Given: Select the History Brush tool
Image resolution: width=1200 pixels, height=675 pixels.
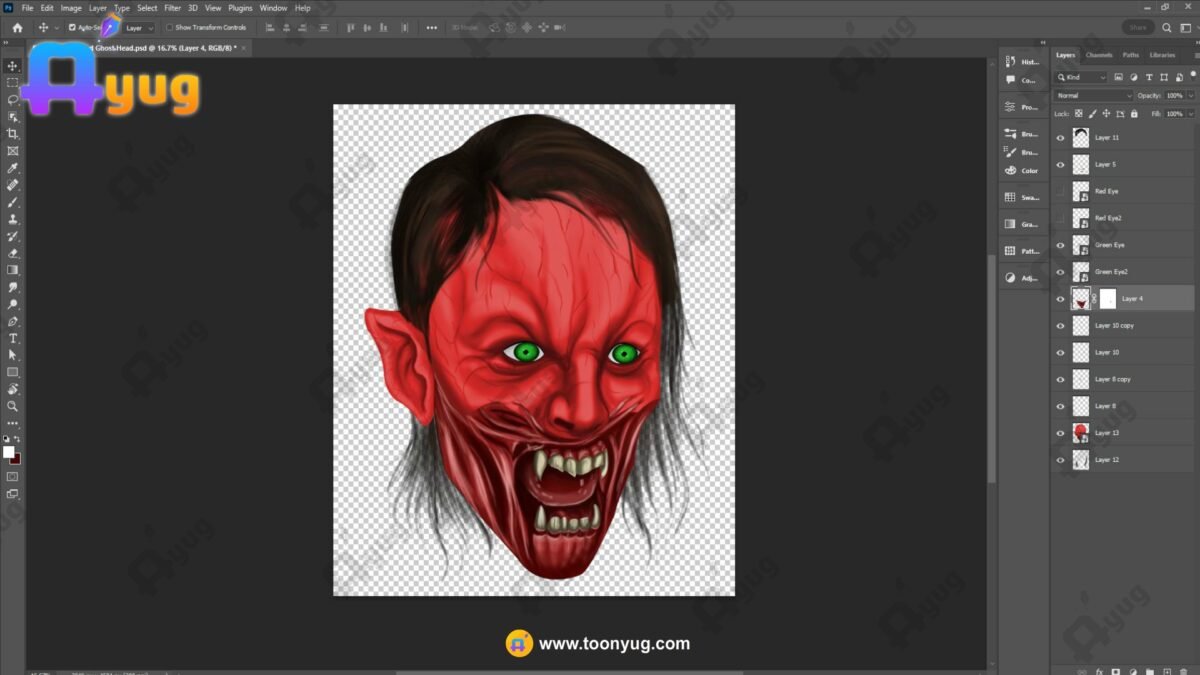Looking at the screenshot, I should click(13, 236).
